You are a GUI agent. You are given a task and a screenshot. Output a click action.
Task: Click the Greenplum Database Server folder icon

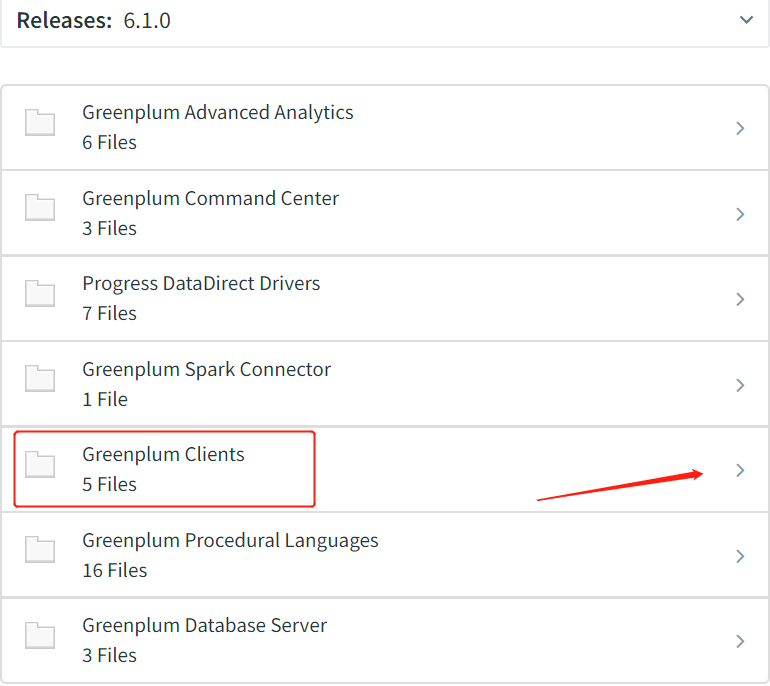coord(40,636)
